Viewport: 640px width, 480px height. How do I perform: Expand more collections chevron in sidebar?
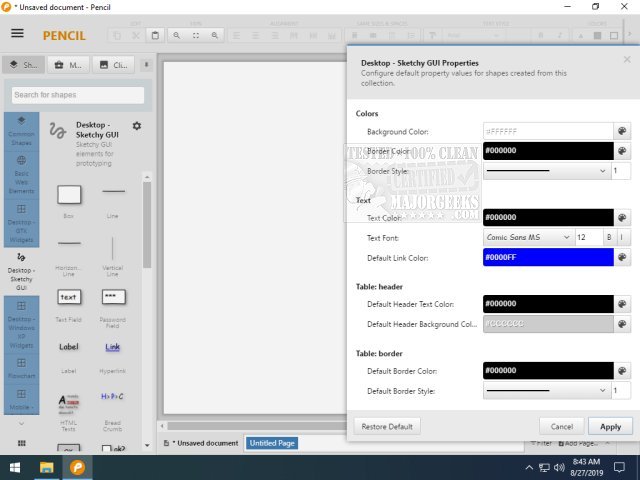point(22,424)
